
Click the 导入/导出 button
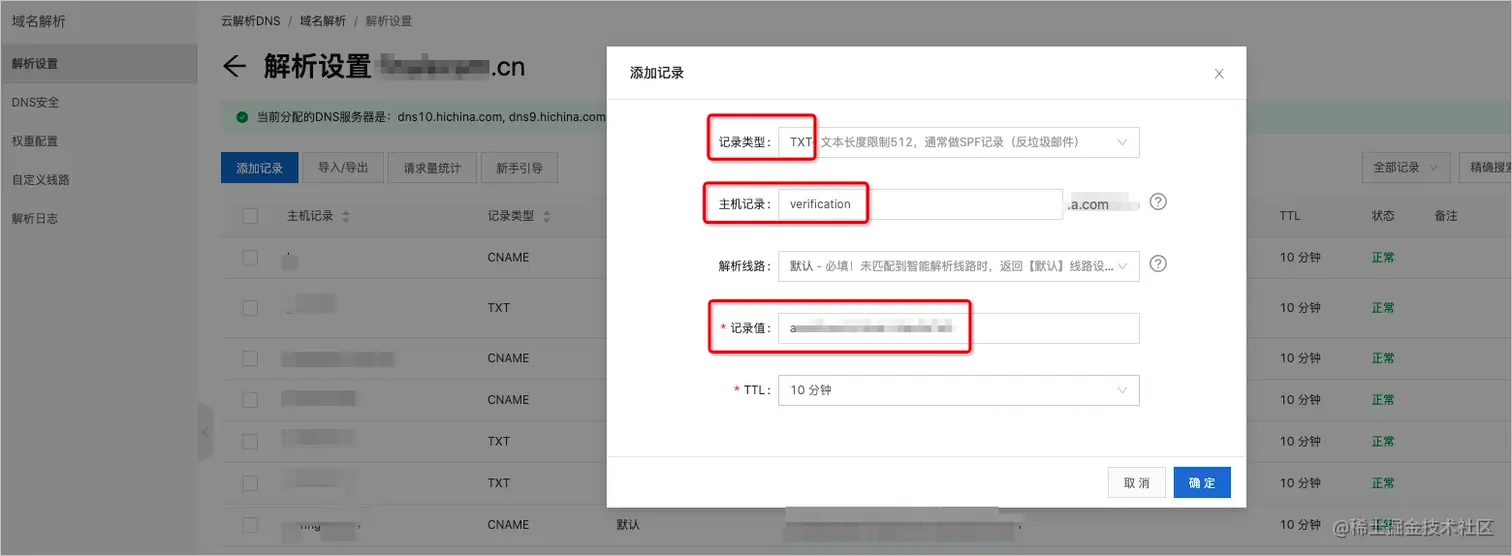(x=343, y=168)
